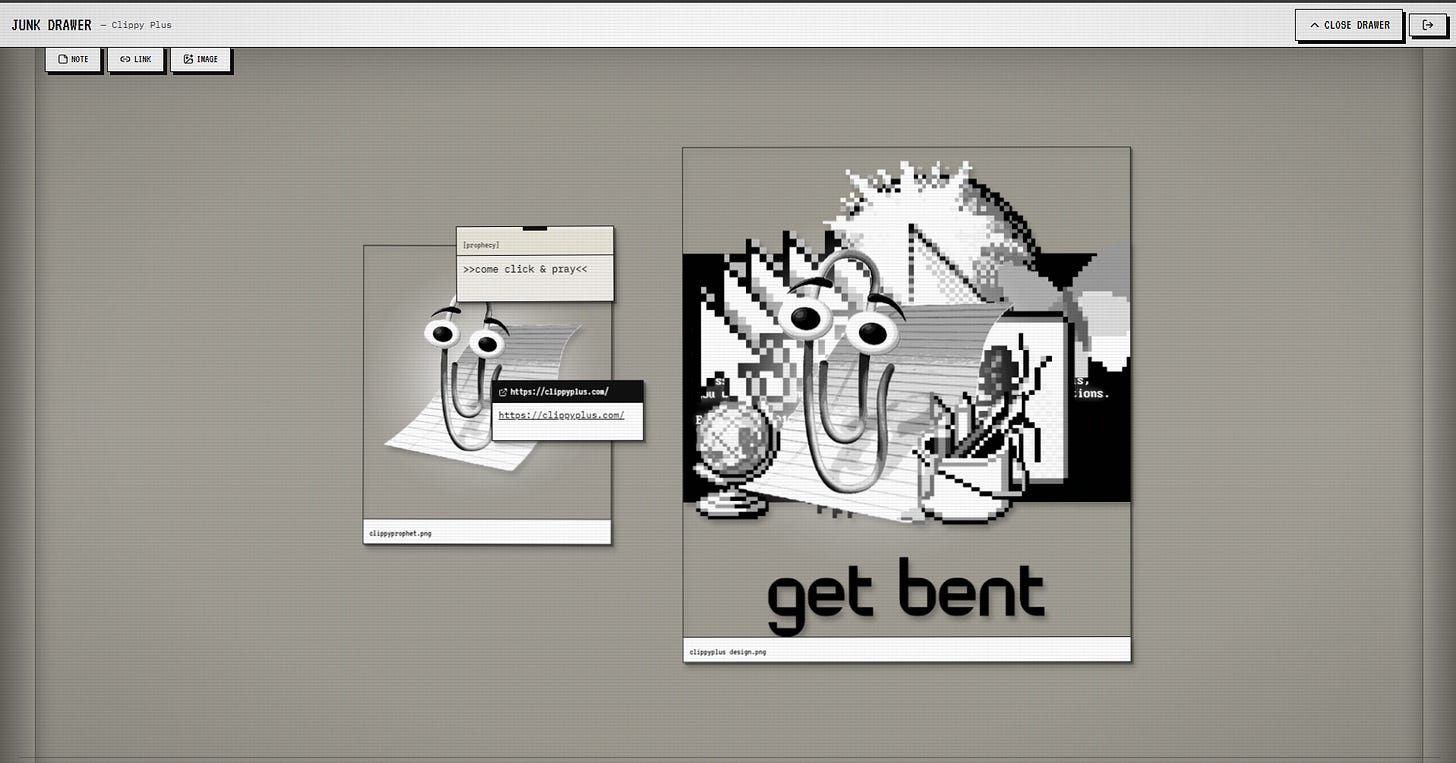Open the underlined https://clippyplus.com/ link
This screenshot has height=763, width=1456.
pyautogui.click(x=561, y=414)
